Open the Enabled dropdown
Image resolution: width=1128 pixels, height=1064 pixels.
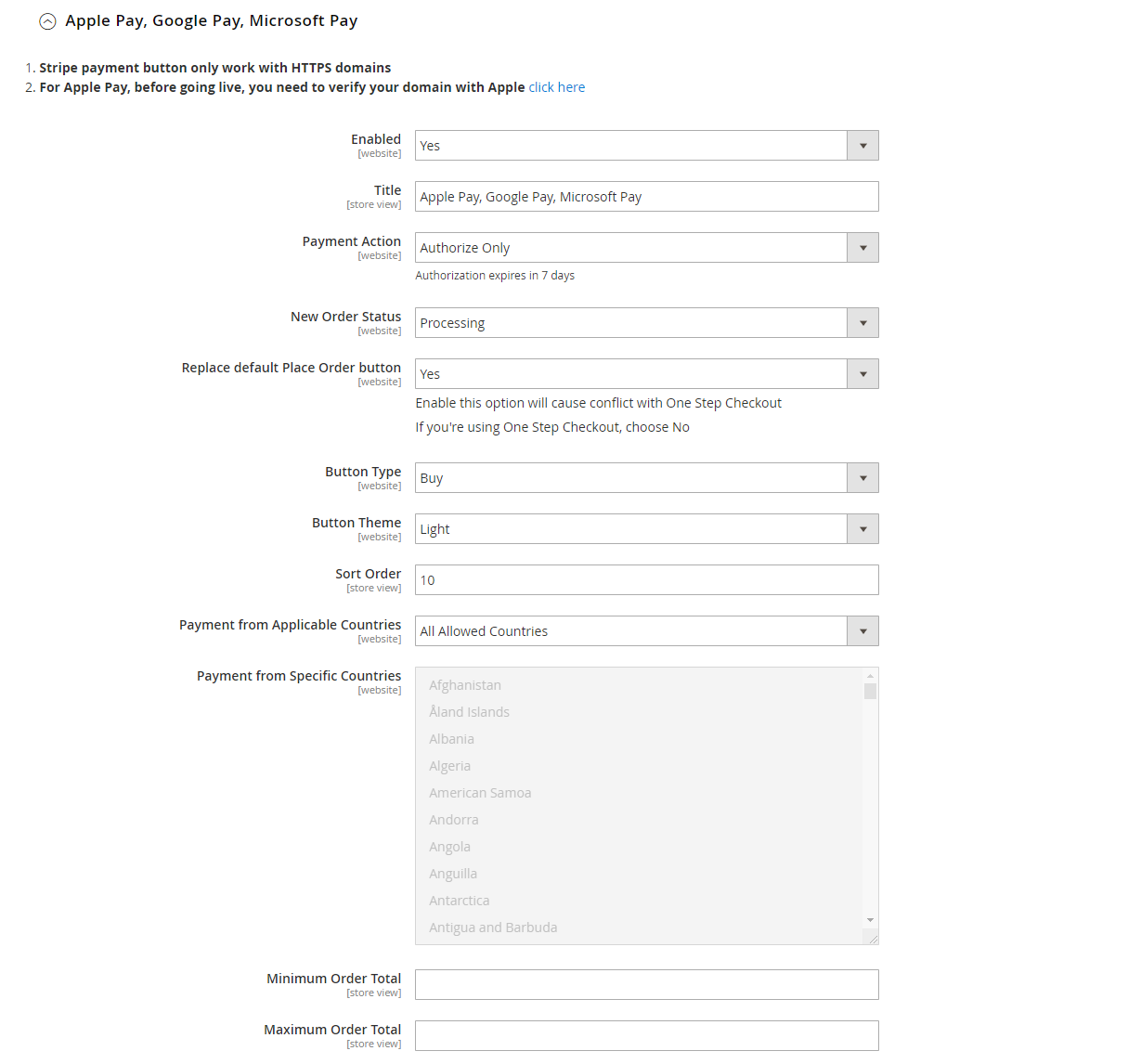646,146
